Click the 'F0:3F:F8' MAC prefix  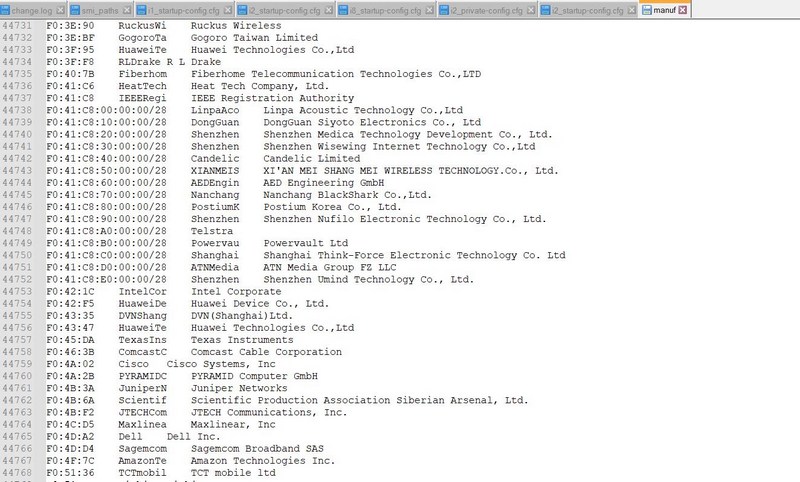70,62
